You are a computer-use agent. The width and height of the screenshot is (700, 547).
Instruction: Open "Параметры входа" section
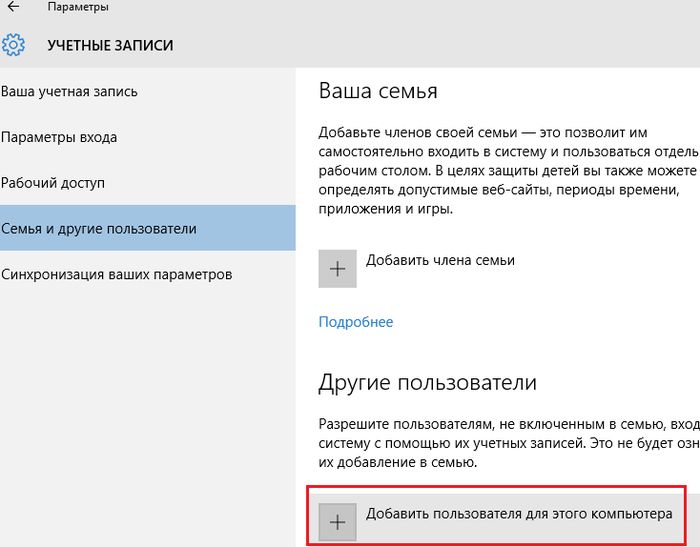coord(59,137)
